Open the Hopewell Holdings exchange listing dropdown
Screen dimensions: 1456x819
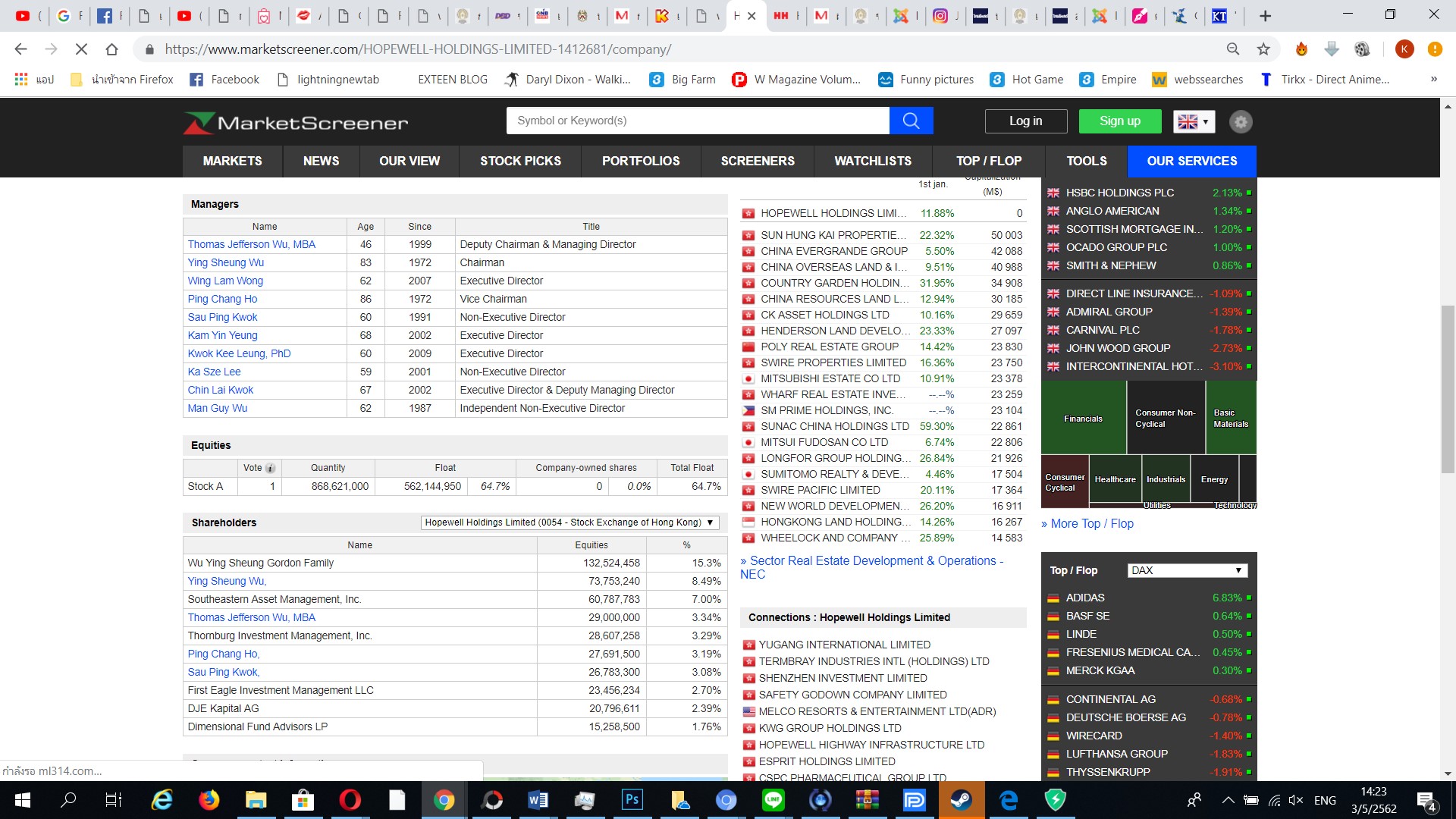tap(569, 522)
